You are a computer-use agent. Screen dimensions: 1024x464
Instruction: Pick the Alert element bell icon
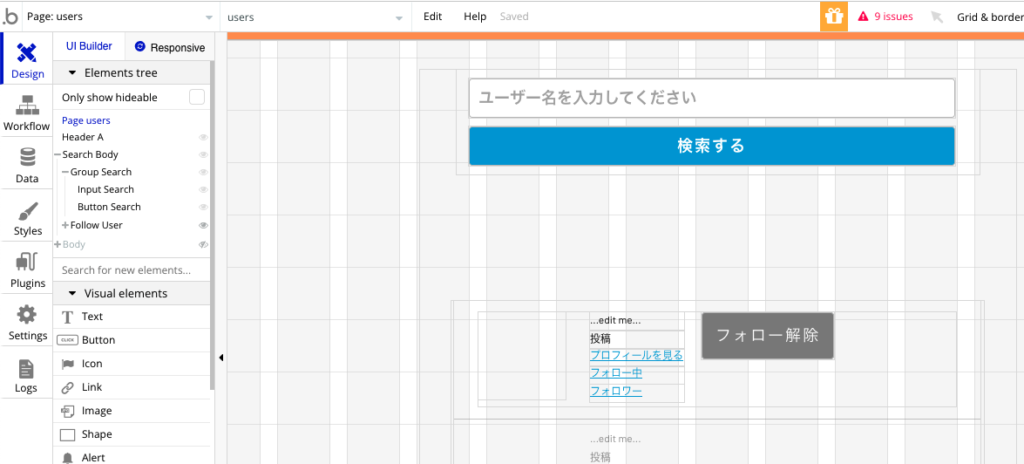(67, 458)
